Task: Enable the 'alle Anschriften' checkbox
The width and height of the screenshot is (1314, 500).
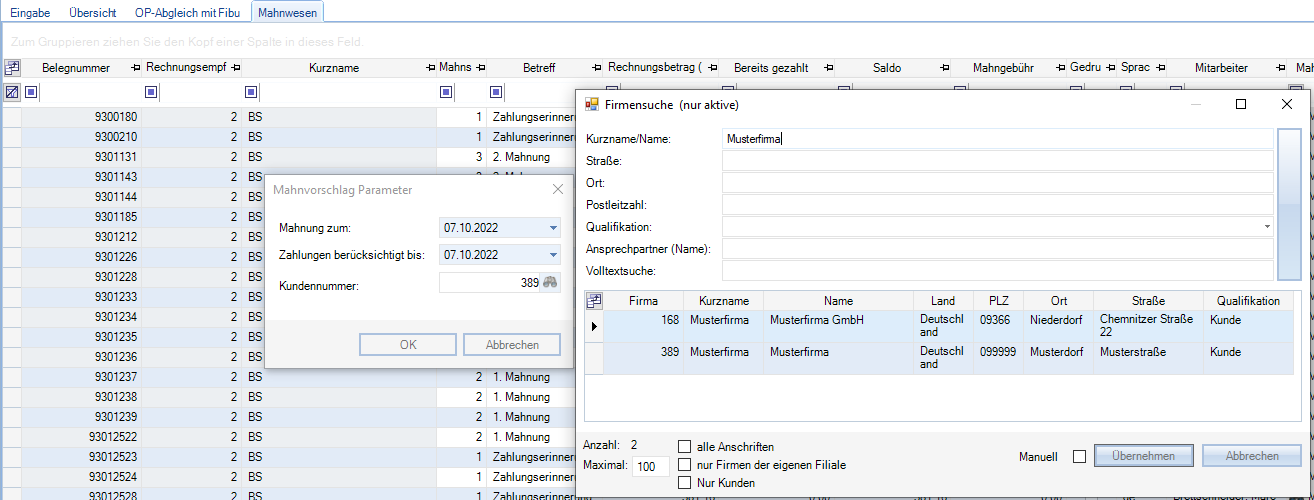Action: pyautogui.click(x=685, y=447)
